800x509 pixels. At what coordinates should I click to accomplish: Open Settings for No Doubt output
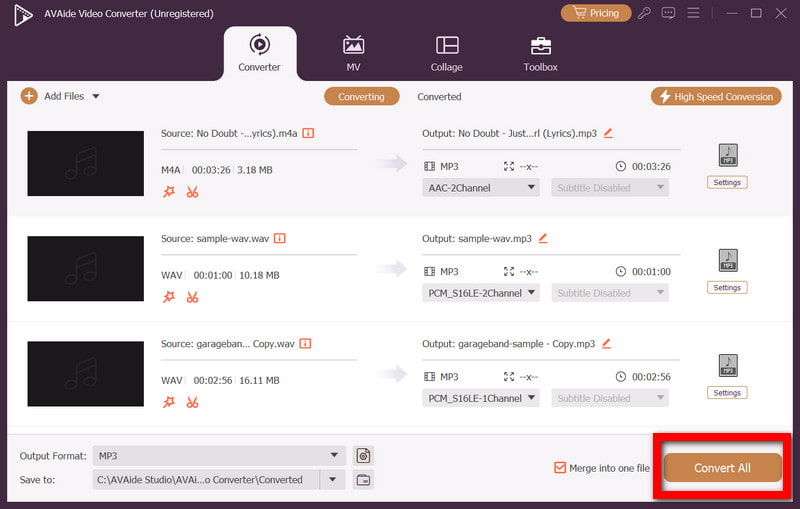click(727, 182)
